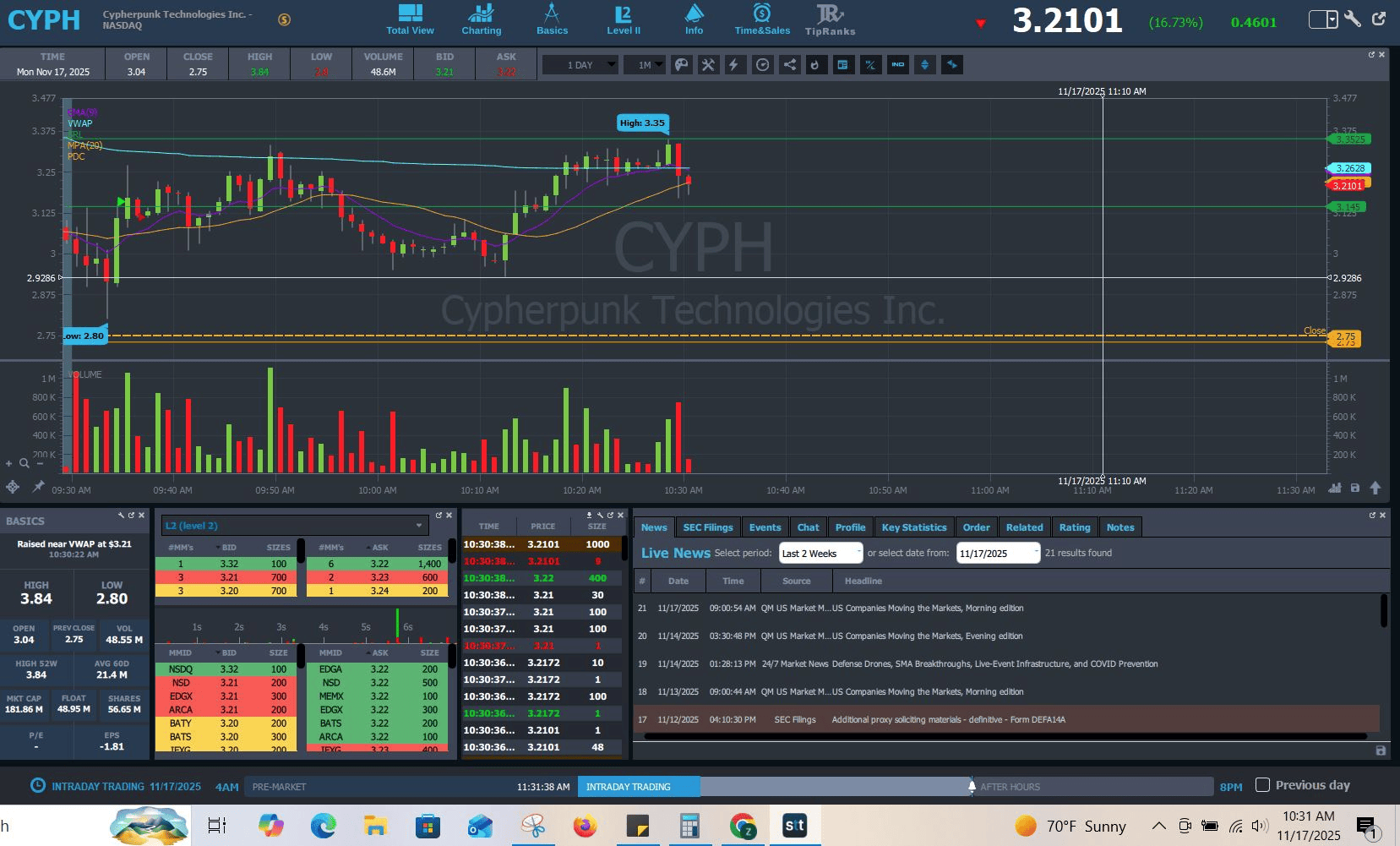Open the Time&Sales view
Viewport: 1400px width, 846px height.
click(x=762, y=19)
